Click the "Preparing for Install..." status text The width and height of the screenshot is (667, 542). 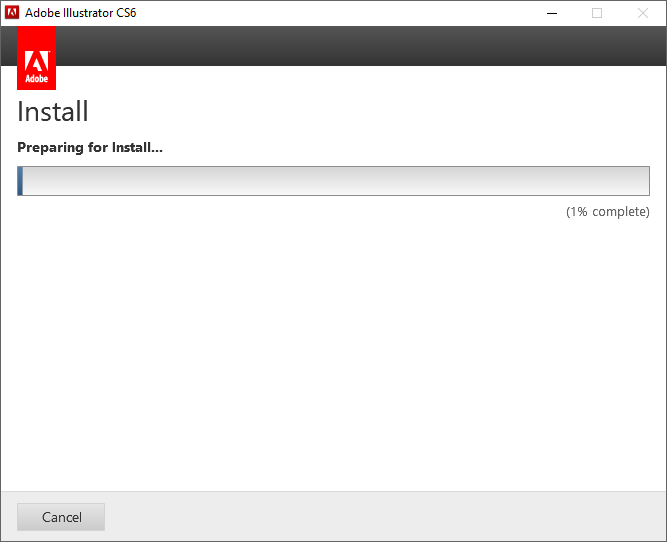90,147
